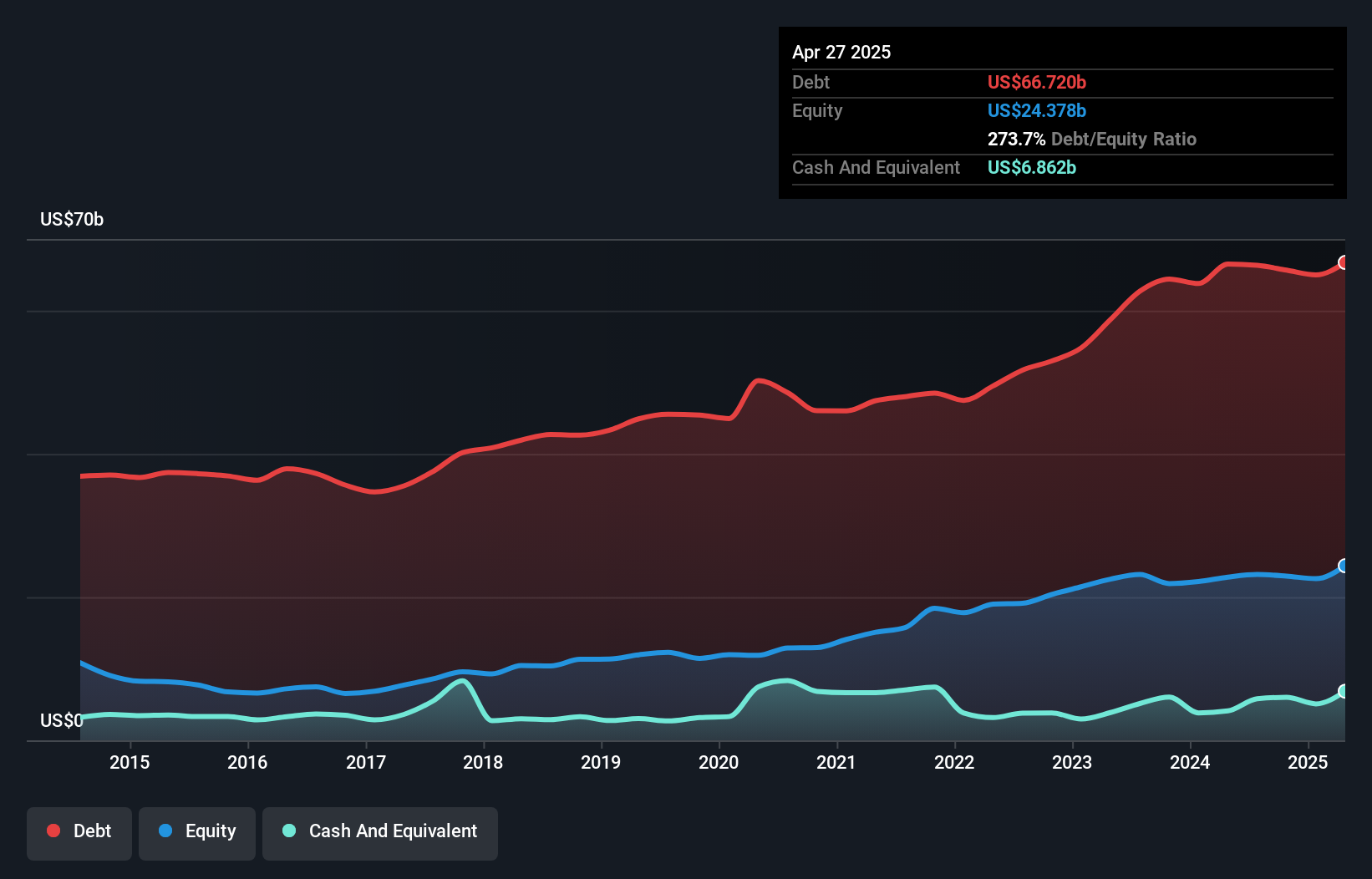Click the US$24.378b Equity value in tooltip
The image size is (1372, 879).
click(1036, 110)
